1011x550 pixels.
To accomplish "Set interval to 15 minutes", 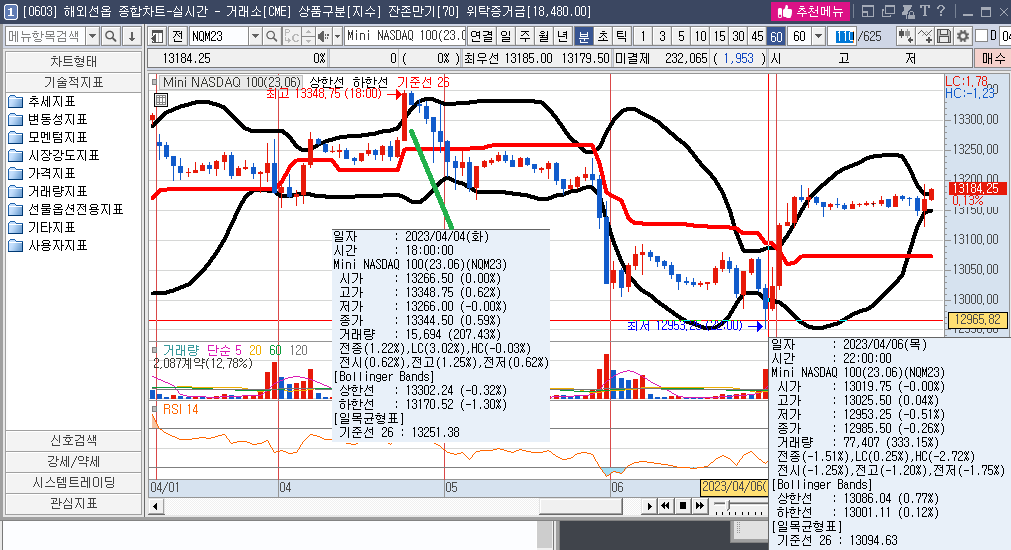I will (720, 36).
